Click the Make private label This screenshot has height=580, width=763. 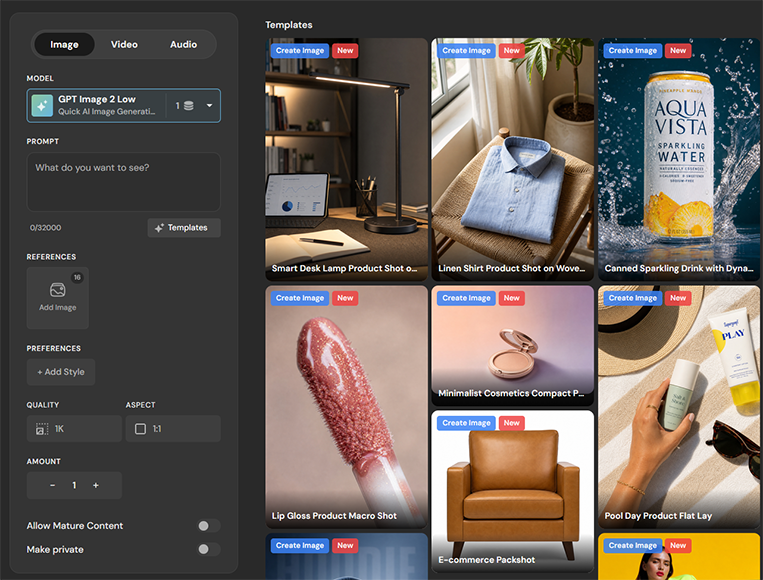coord(55,549)
